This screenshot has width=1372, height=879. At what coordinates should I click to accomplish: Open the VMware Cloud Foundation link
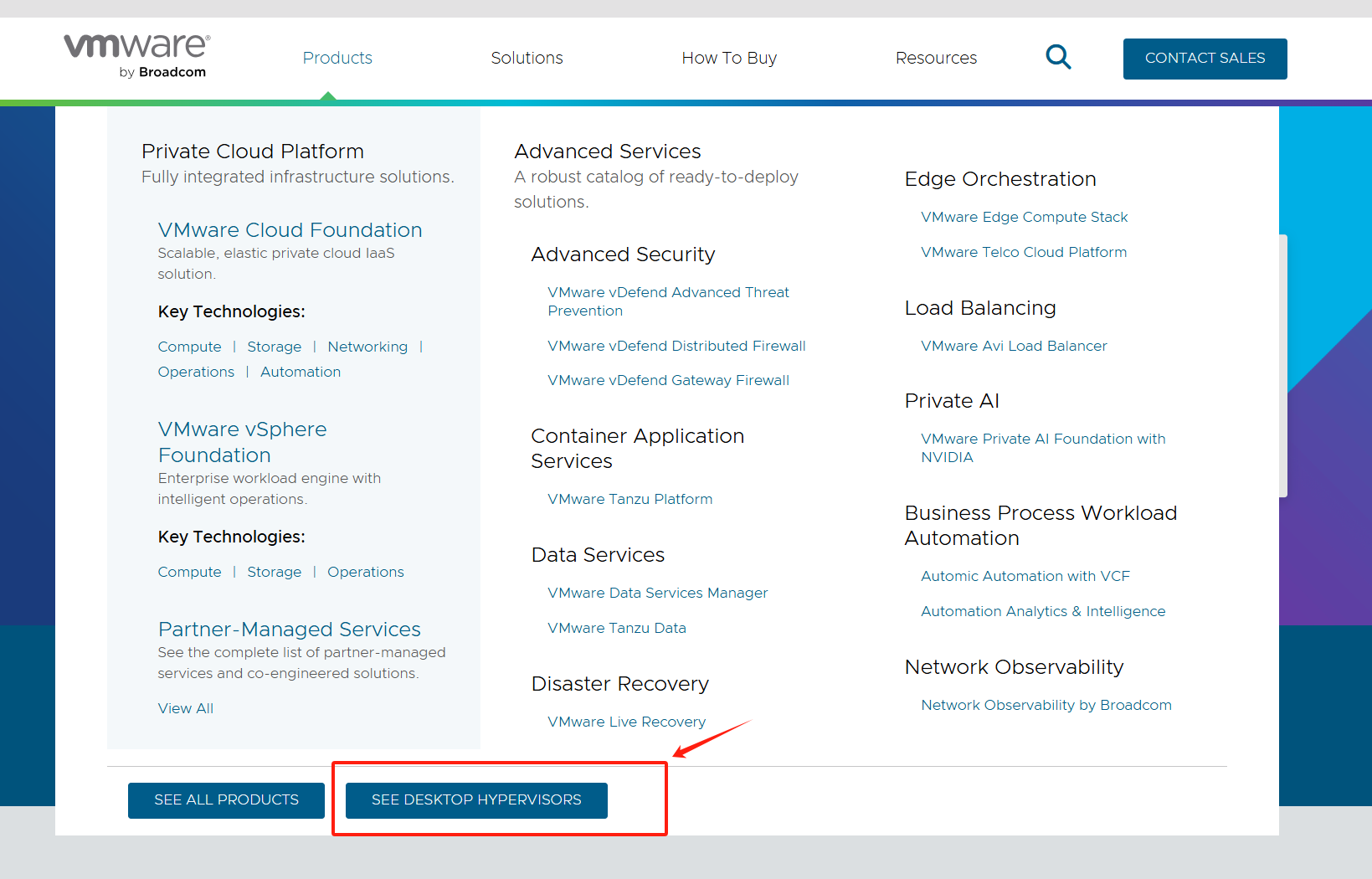coord(290,229)
